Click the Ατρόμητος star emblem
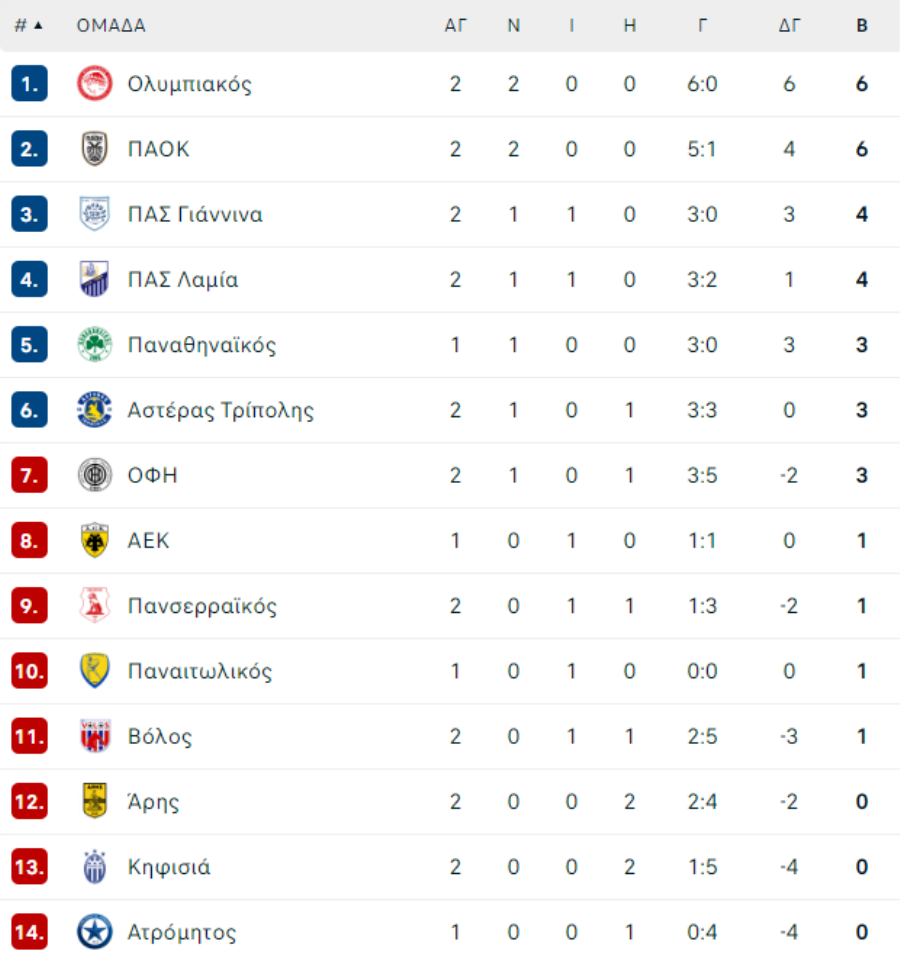Image resolution: width=900 pixels, height=960 pixels. (x=94, y=931)
